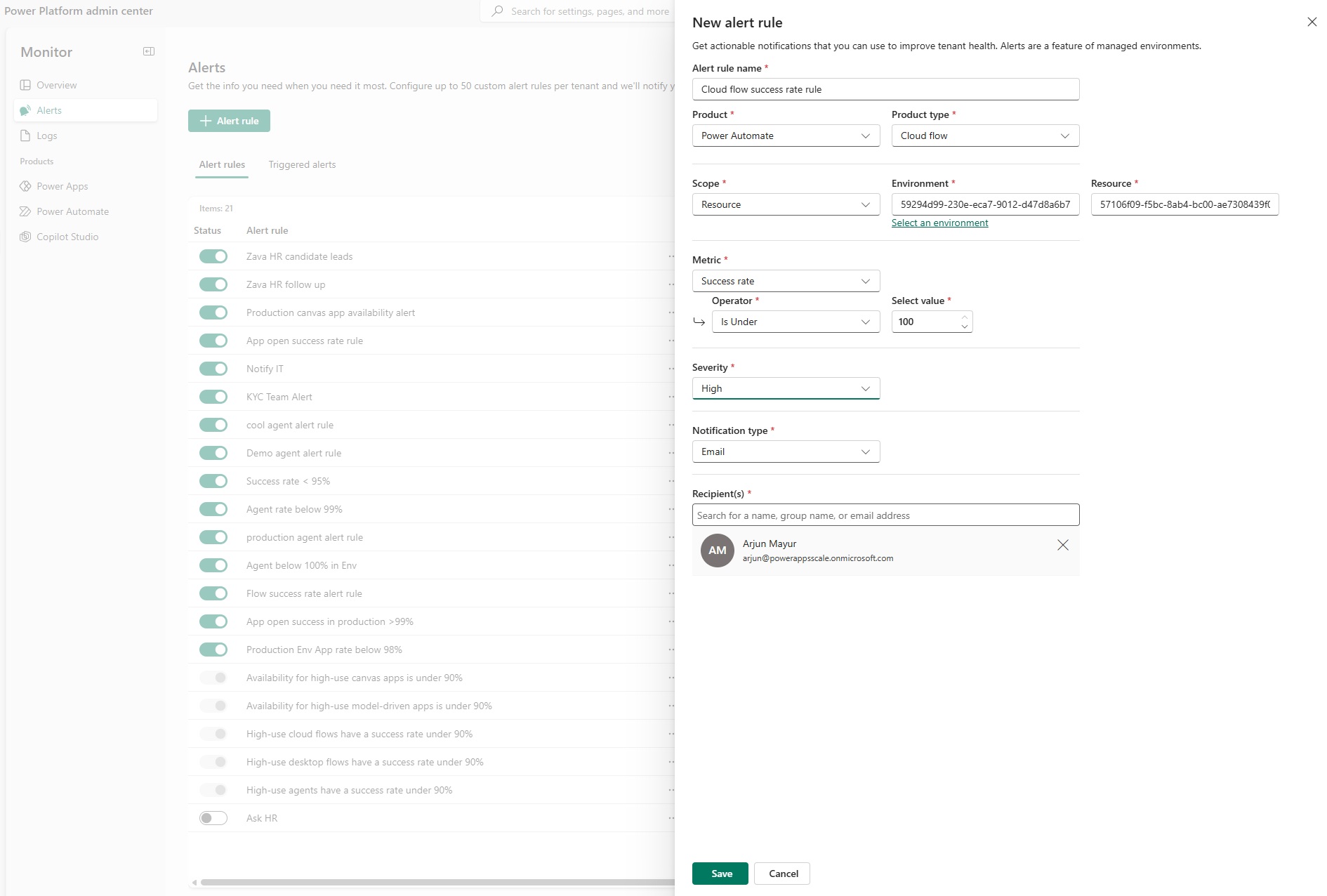Switch to the Triggered alerts tab
The width and height of the screenshot is (1327, 896).
302,164
